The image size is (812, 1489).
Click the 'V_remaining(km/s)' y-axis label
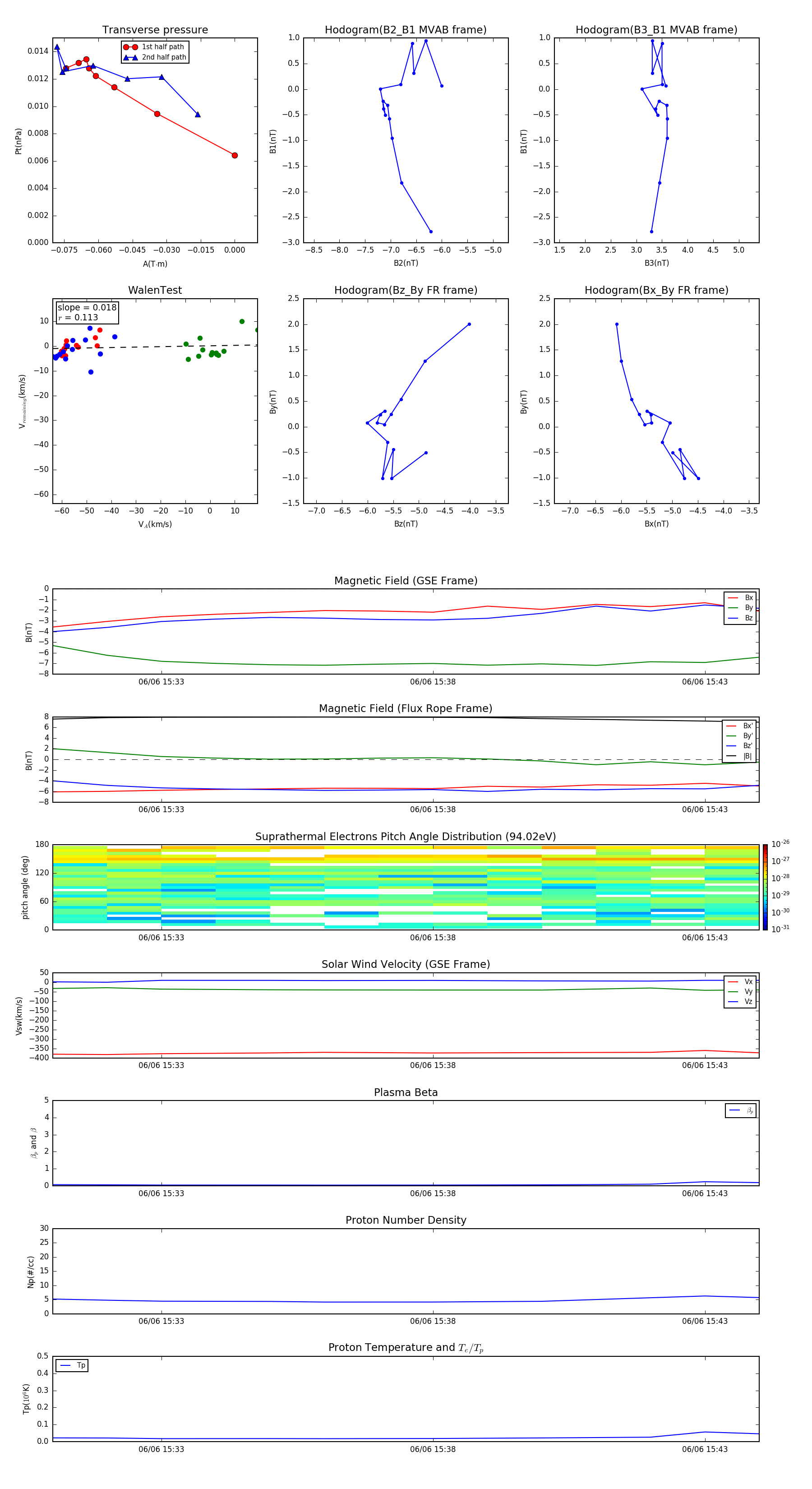pos(22,401)
